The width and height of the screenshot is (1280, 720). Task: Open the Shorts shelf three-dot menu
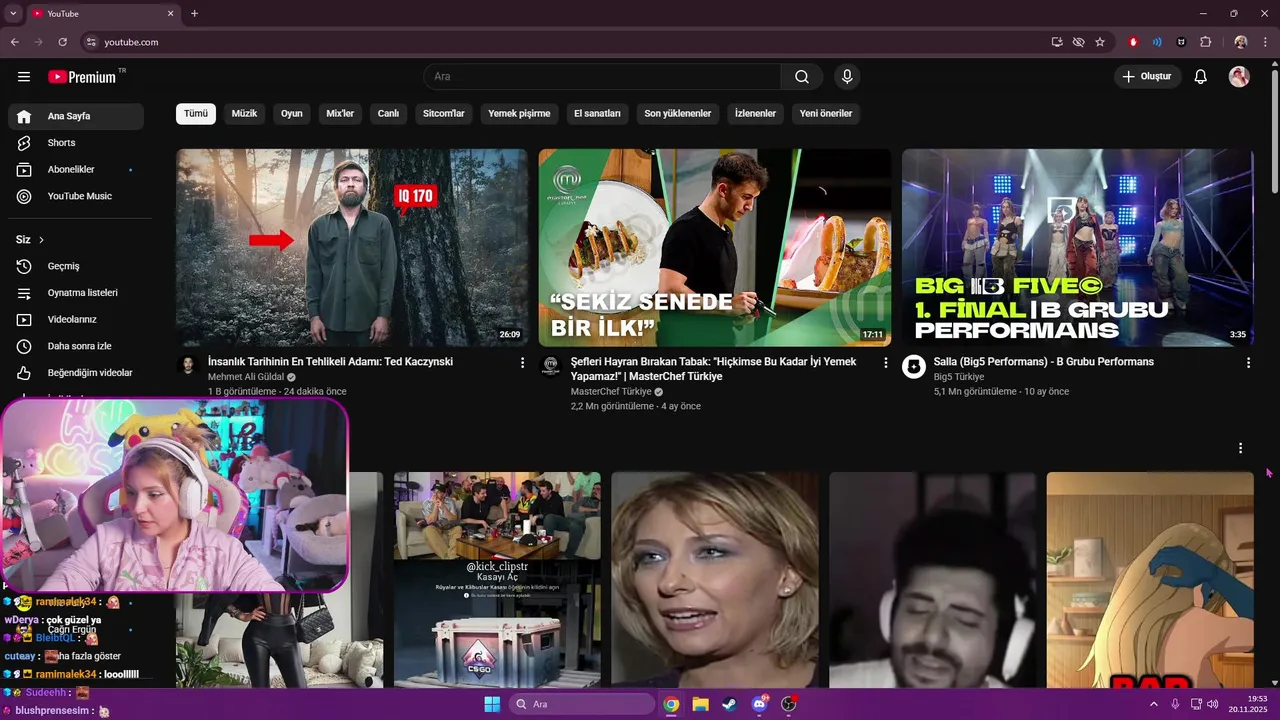1240,449
